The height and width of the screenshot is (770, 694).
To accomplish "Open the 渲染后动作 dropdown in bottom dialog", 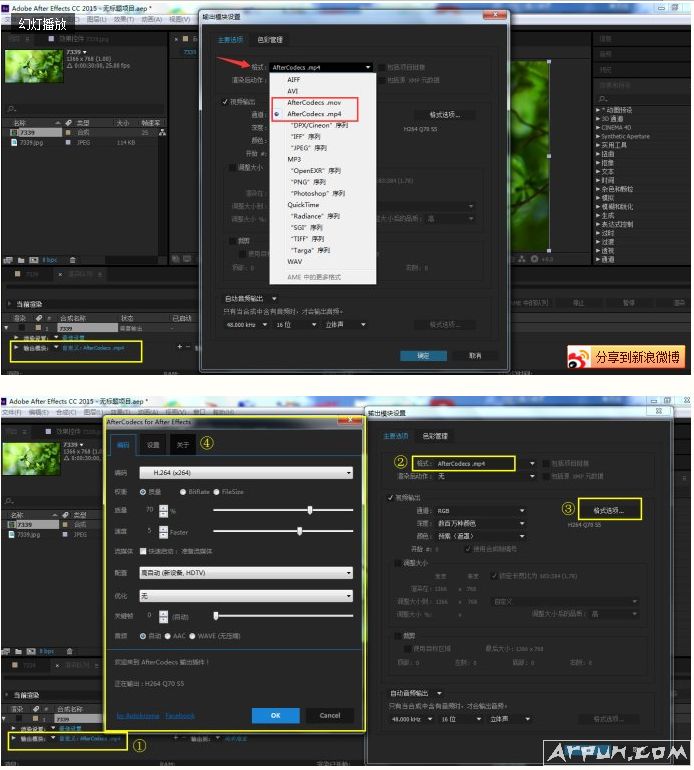I will tap(485, 476).
